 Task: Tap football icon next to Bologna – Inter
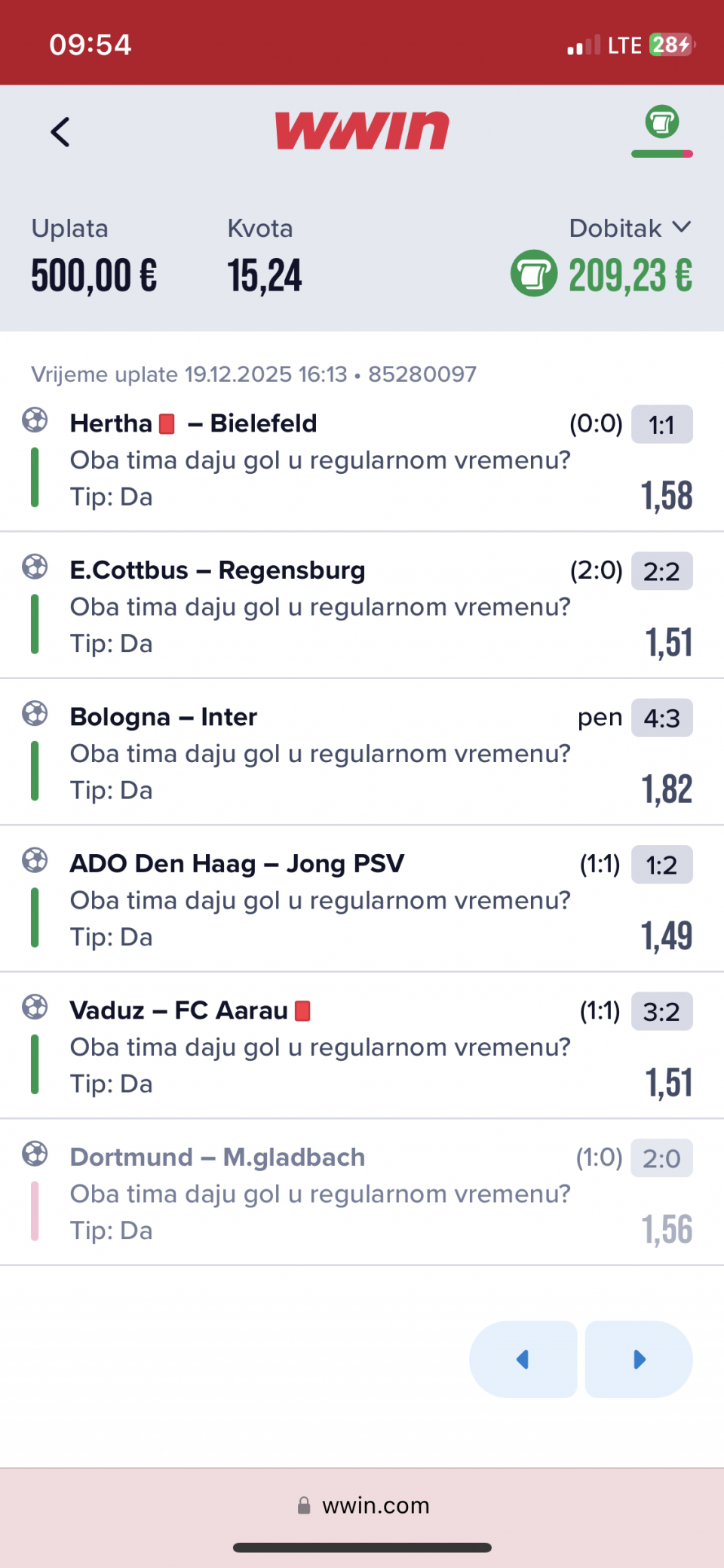coord(35,713)
